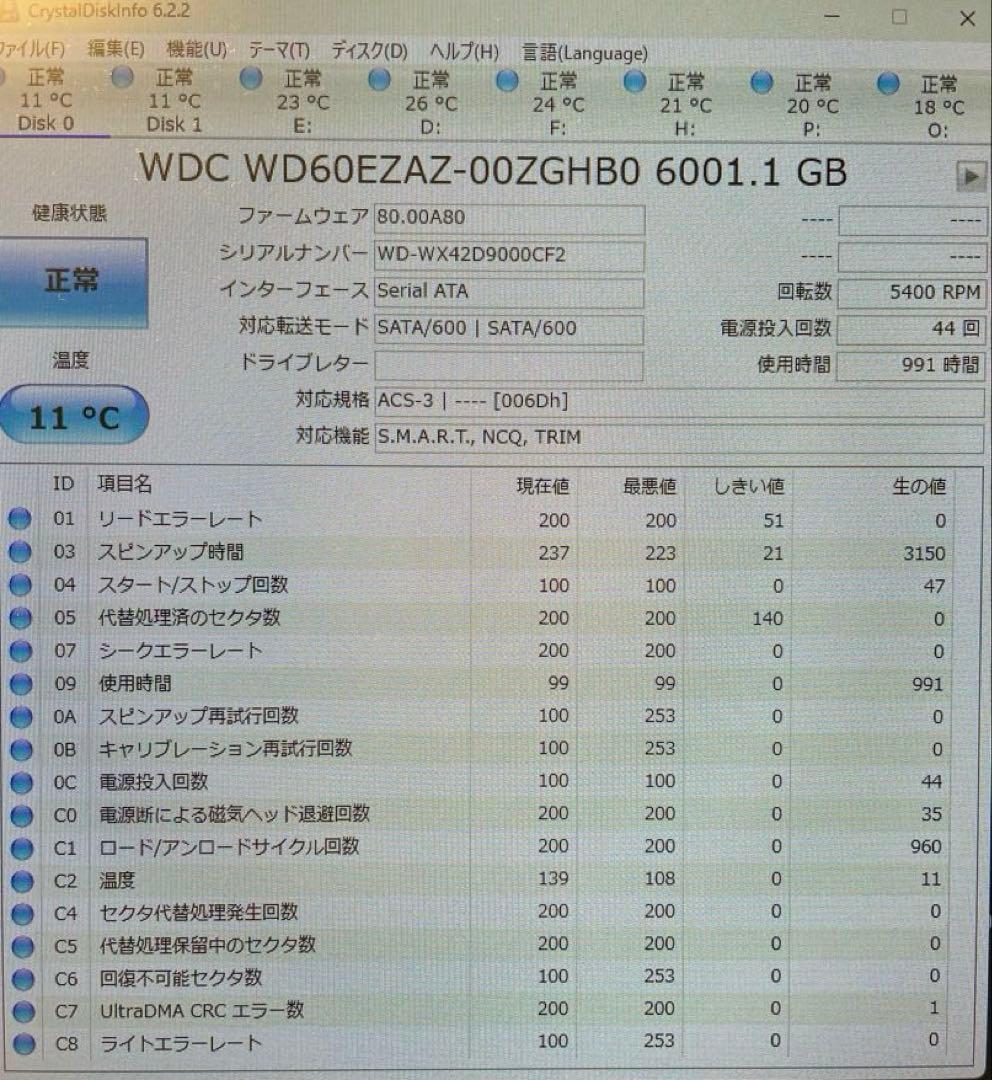The image size is (992, 1080).
Task: Open the ディスク(D) menu
Action: point(369,51)
